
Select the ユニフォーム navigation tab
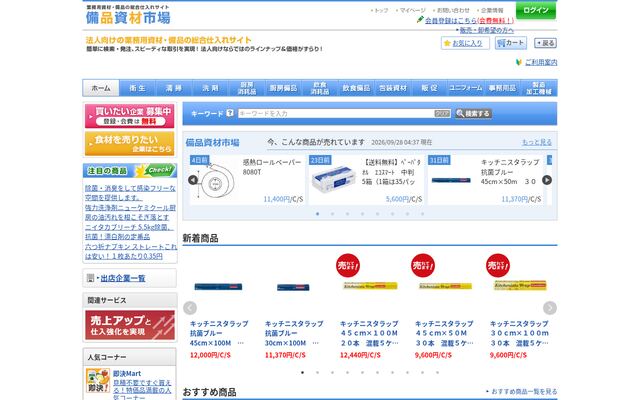point(466,88)
